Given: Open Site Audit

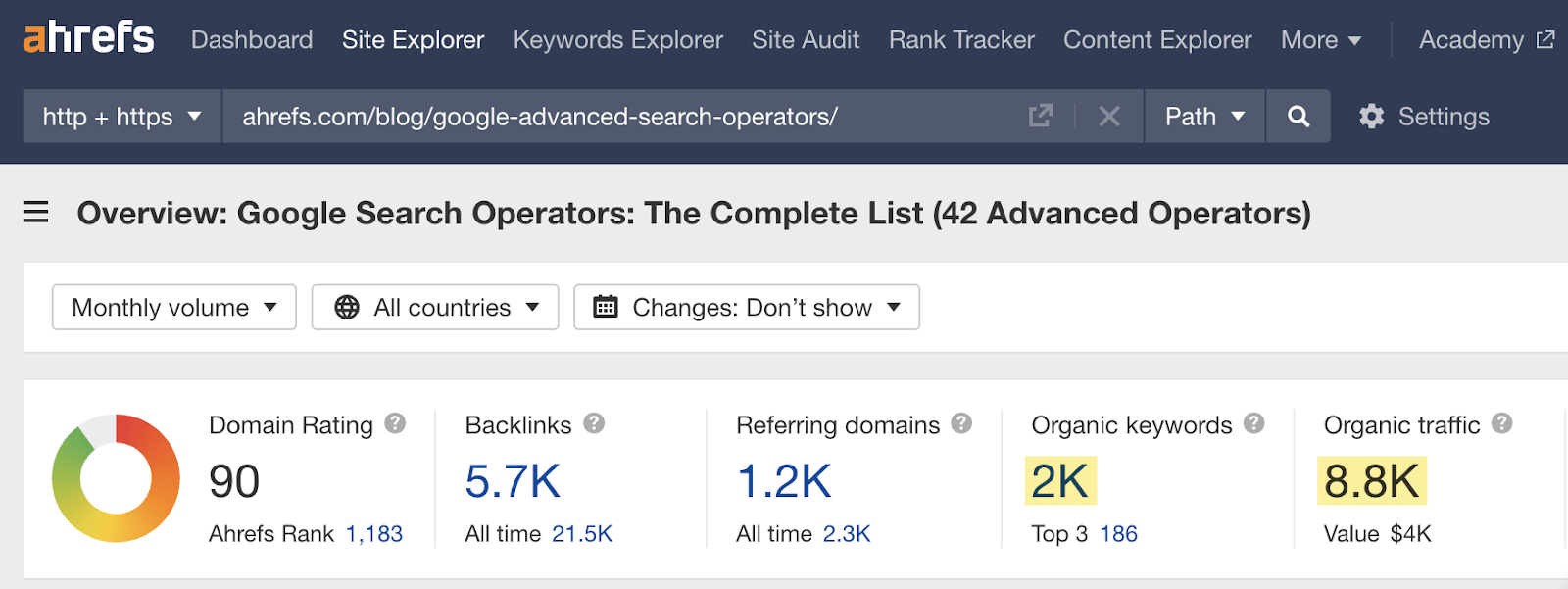Looking at the screenshot, I should click(806, 40).
